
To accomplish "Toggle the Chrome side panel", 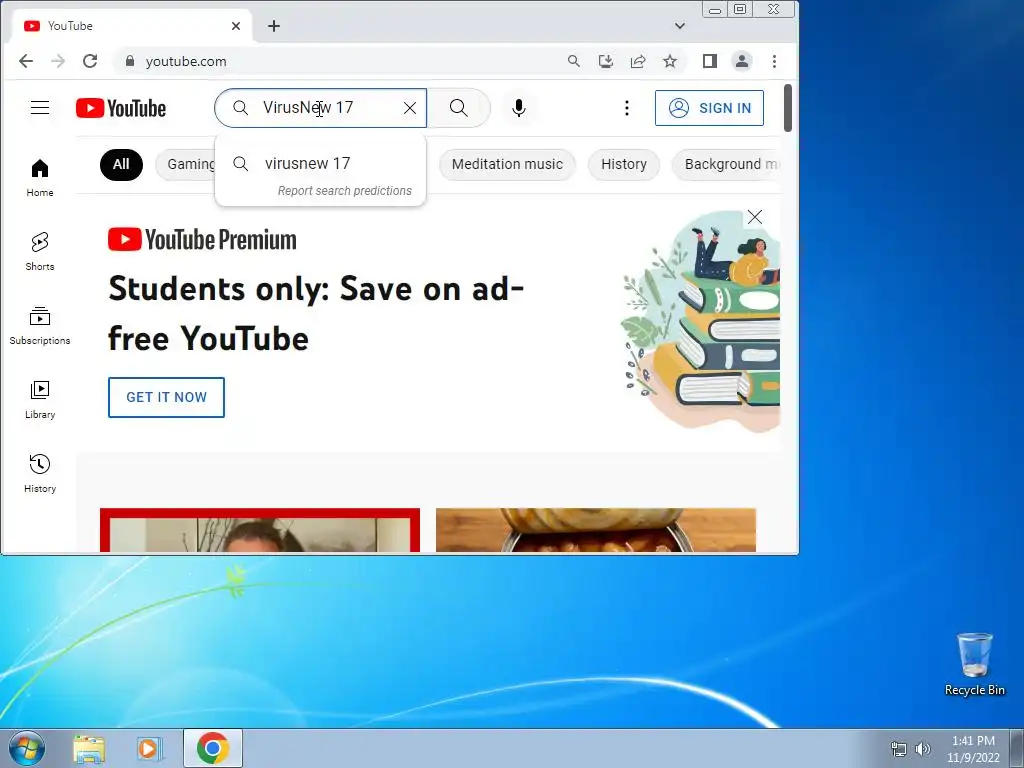I will 710,61.
